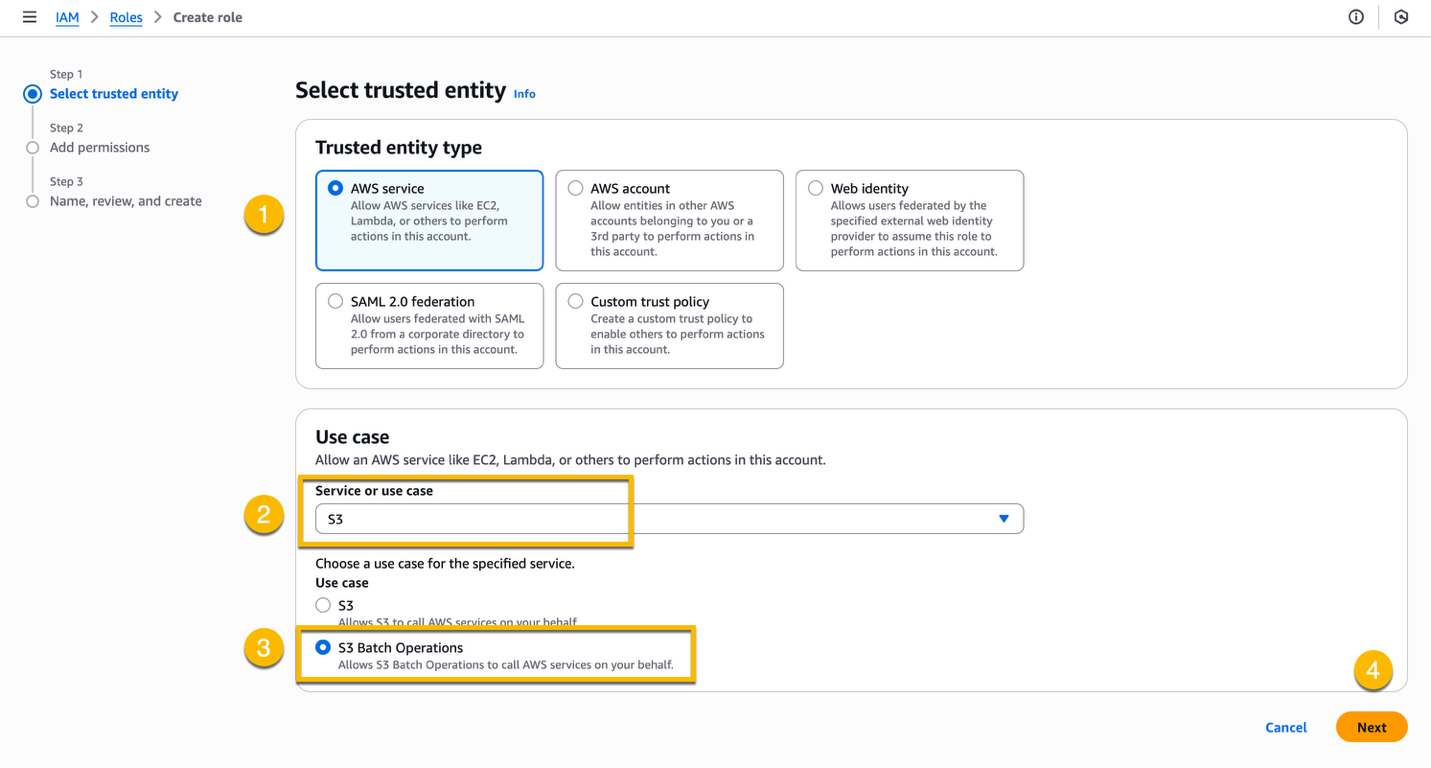The image size is (1431, 768).
Task: Choose the Custom trust policy option
Action: tap(575, 301)
